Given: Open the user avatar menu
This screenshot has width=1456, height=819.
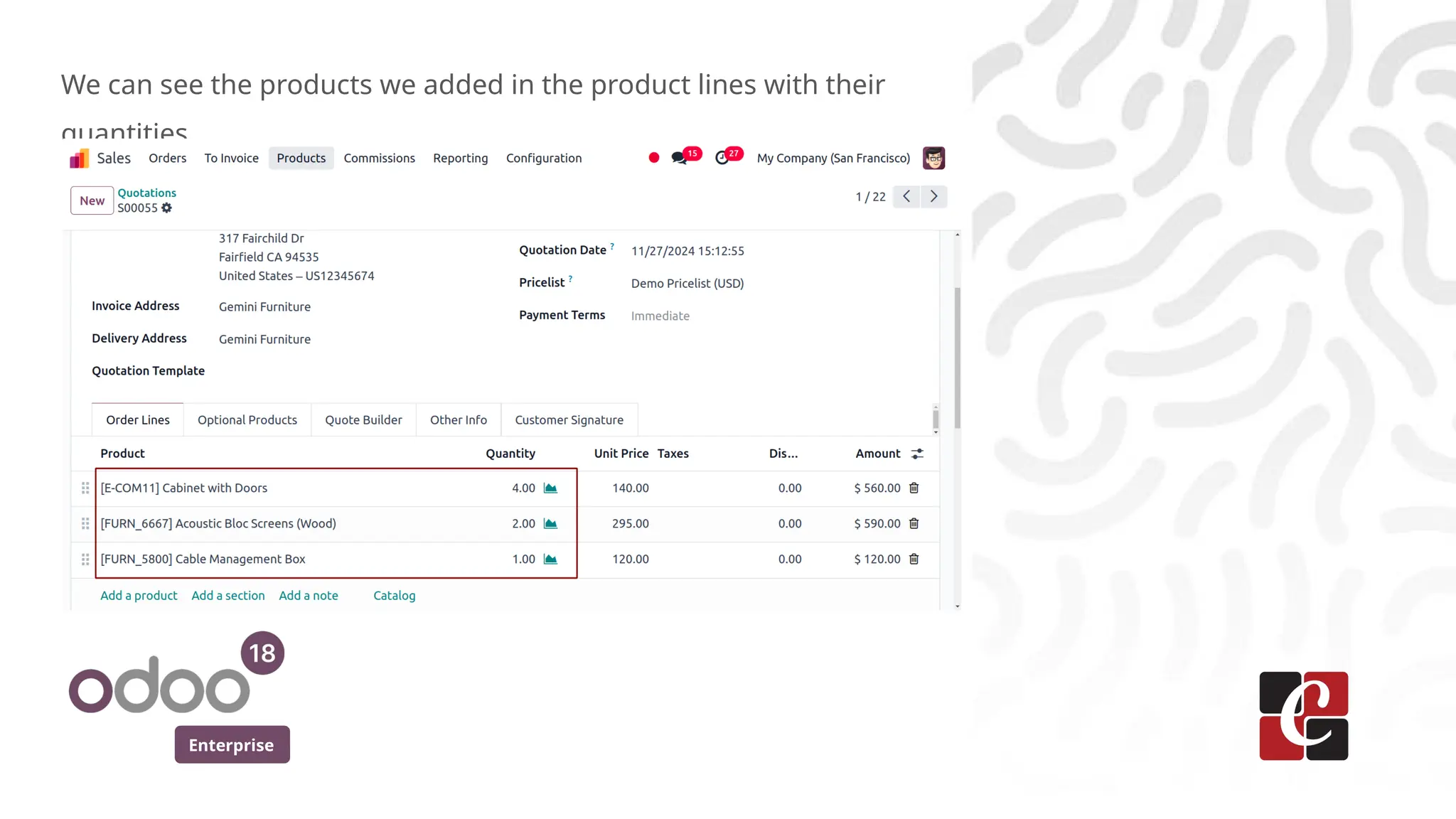Looking at the screenshot, I should pyautogui.click(x=933, y=158).
